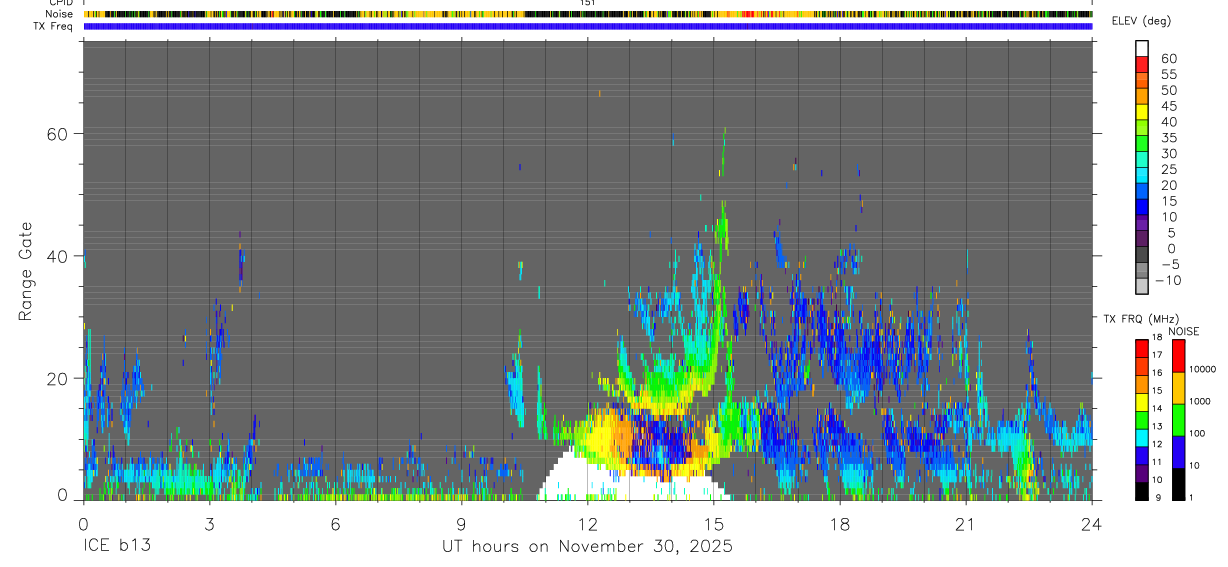
Task: Click the '−5' label on ELEV colorbar
Action: (x=1168, y=264)
